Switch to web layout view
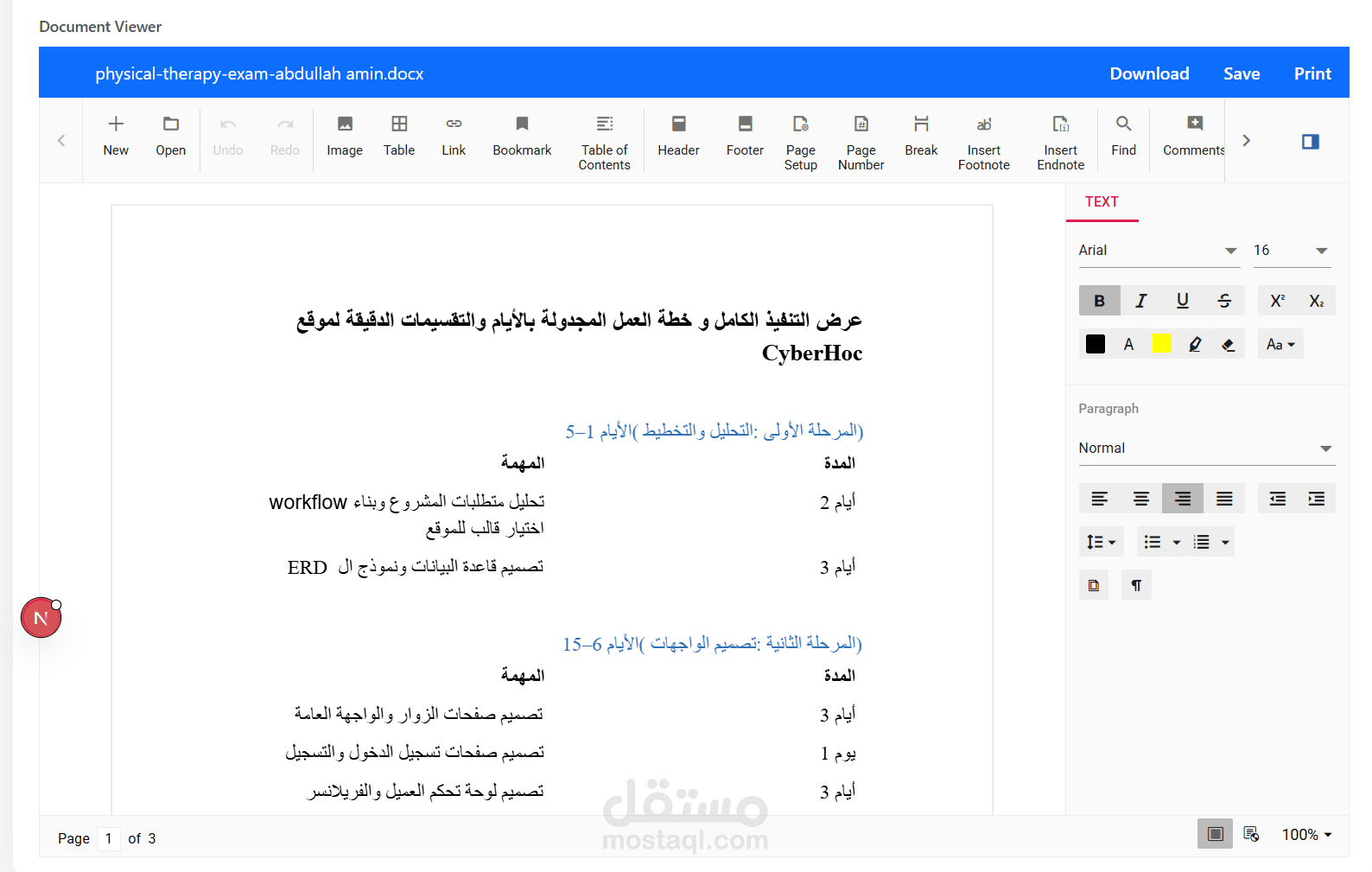Image resolution: width=1372 pixels, height=872 pixels. pyautogui.click(x=1251, y=834)
